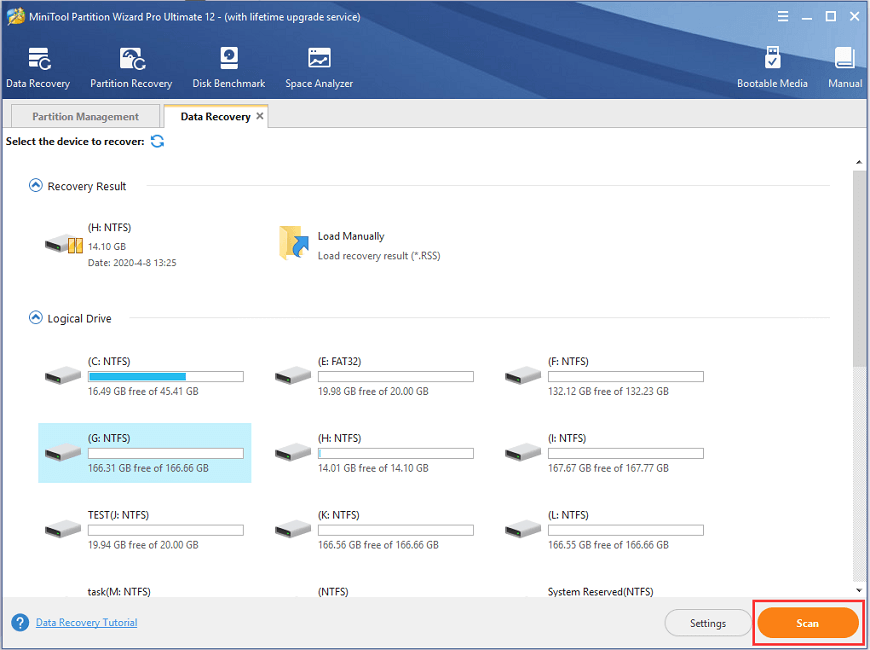The width and height of the screenshot is (870, 650).
Task: Click the (G: NTFS) label
Action: tap(109, 439)
